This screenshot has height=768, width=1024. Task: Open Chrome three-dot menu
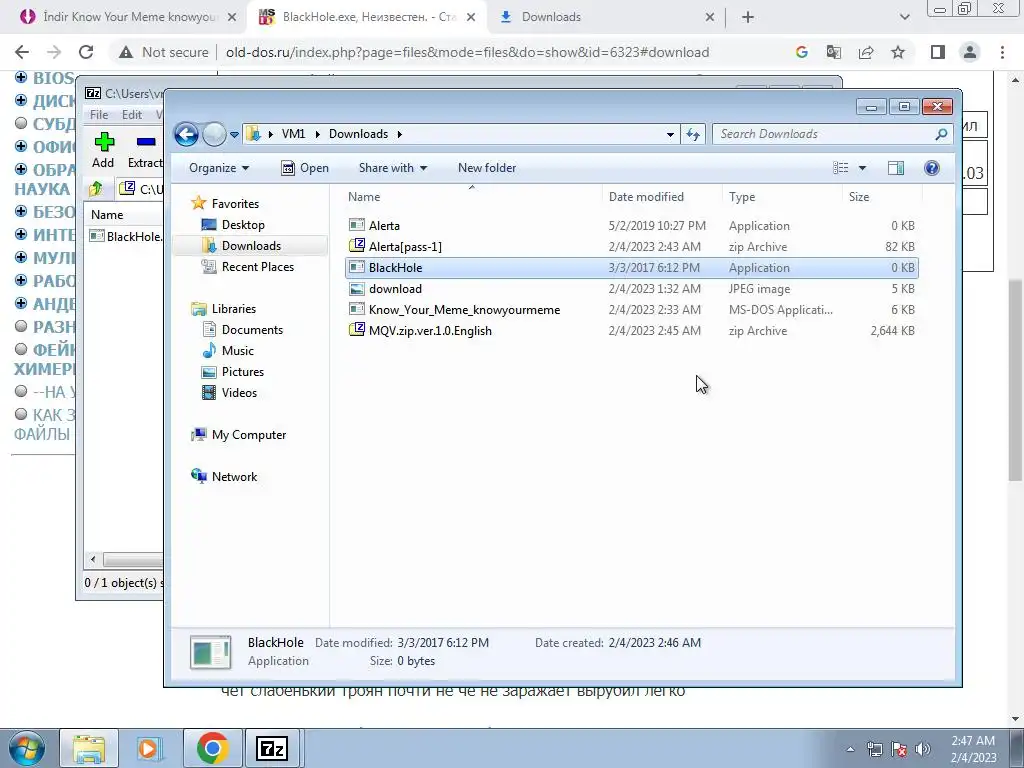(1002, 52)
